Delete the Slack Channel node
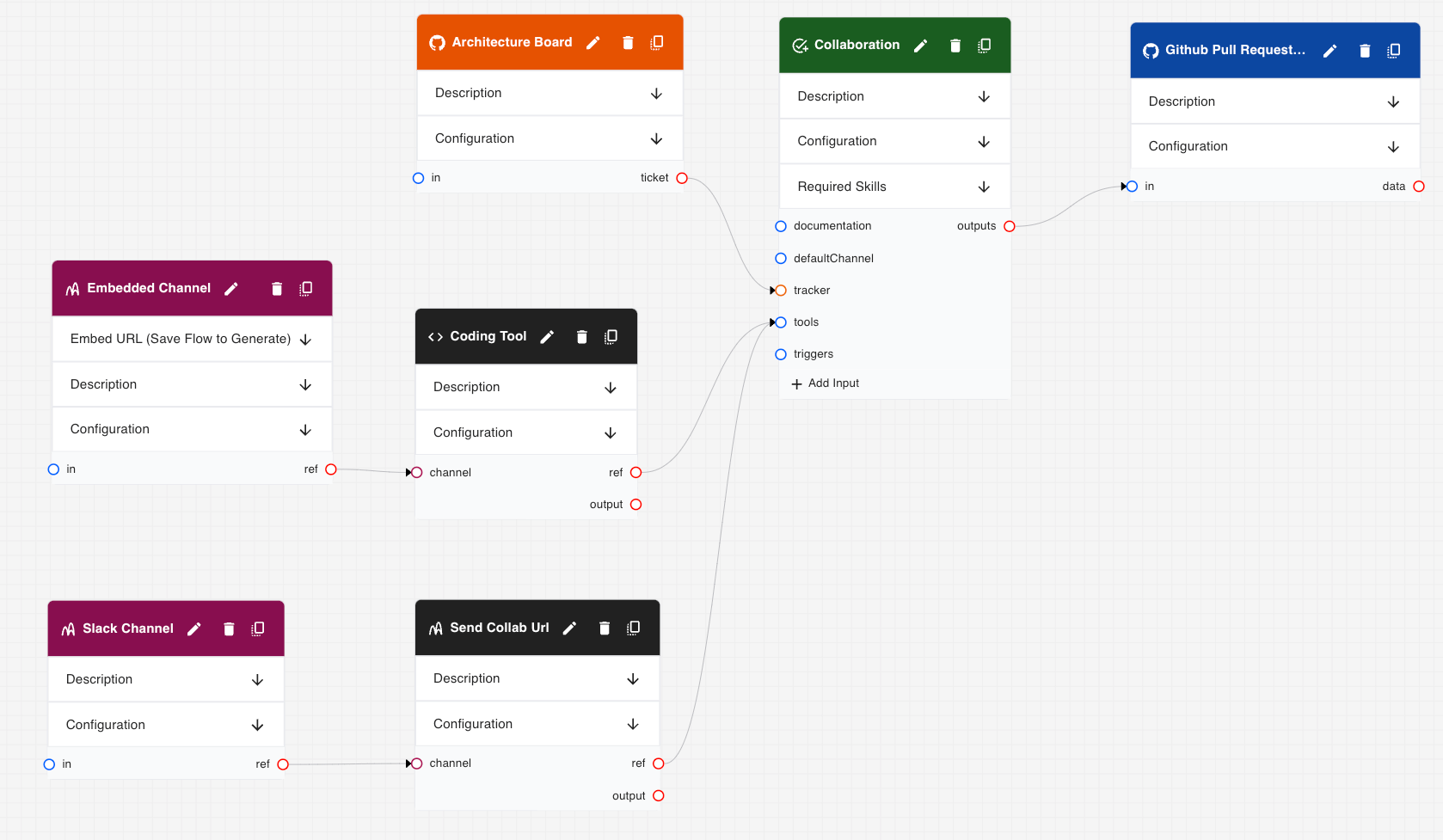This screenshot has height=840, width=1443. (x=229, y=629)
